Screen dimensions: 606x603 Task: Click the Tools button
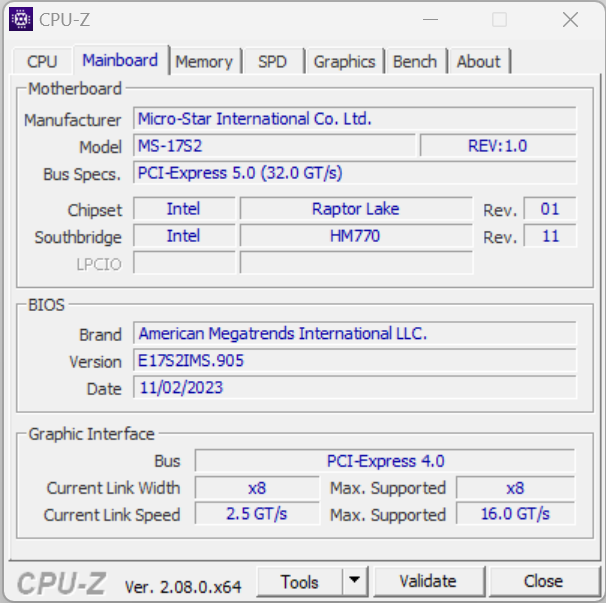tap(300, 582)
